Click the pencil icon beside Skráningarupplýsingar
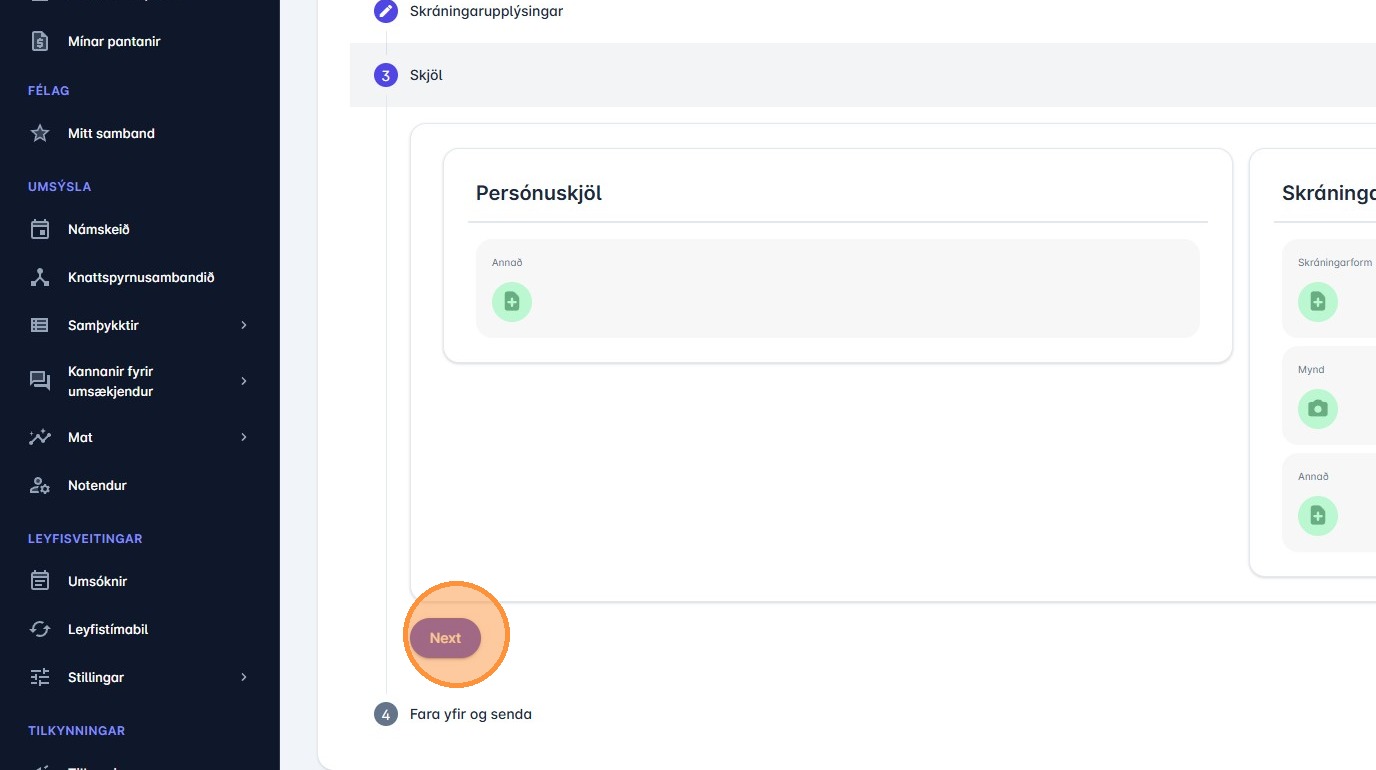Viewport: 1376px width, 770px height. pyautogui.click(x=386, y=12)
